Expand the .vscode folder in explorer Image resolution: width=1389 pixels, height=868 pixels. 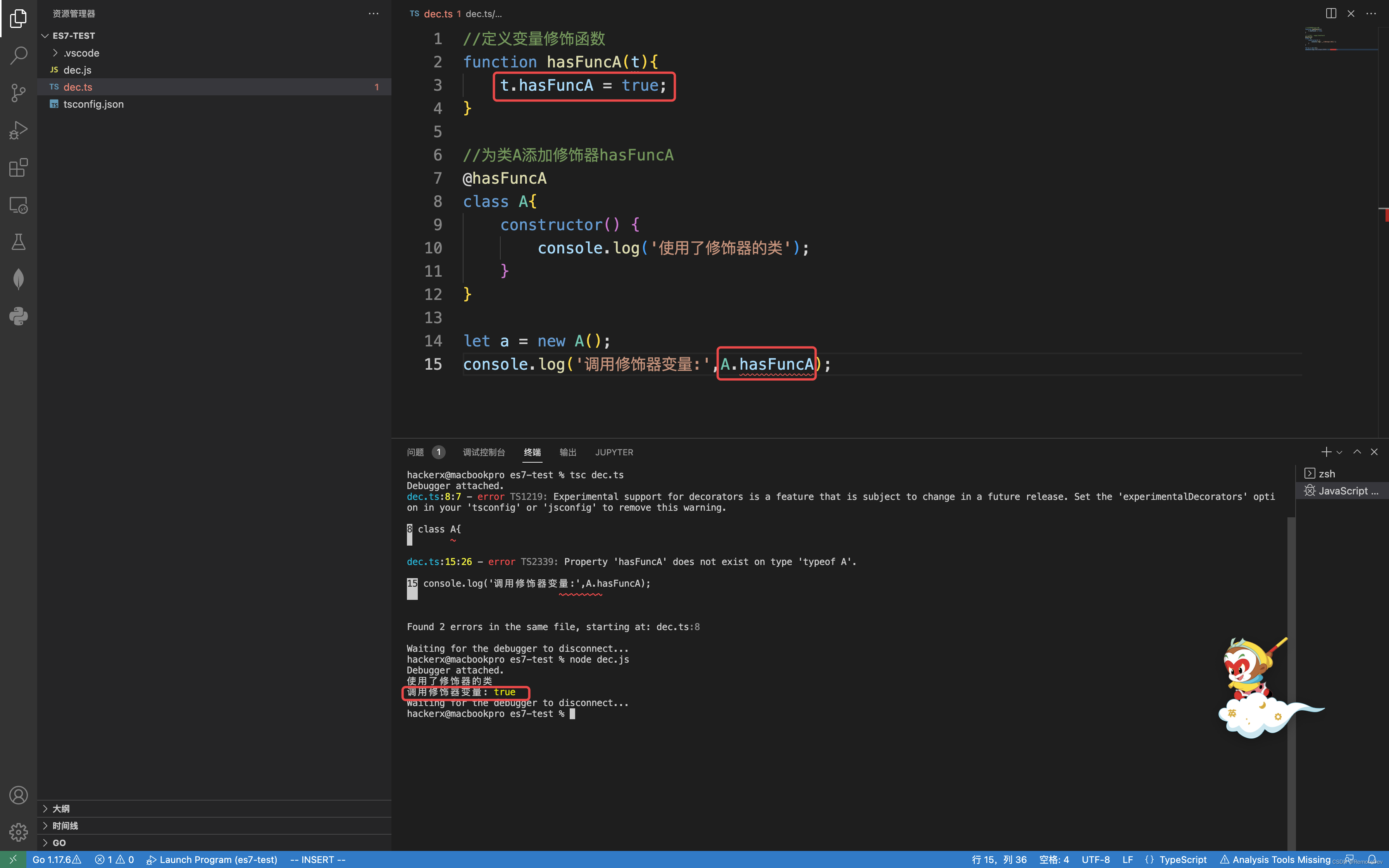[x=80, y=52]
